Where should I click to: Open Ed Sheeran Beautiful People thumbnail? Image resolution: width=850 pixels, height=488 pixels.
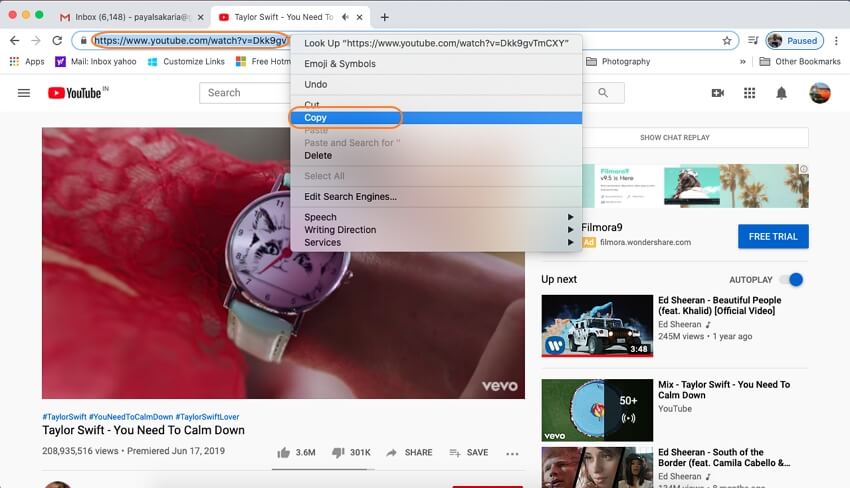(x=597, y=326)
